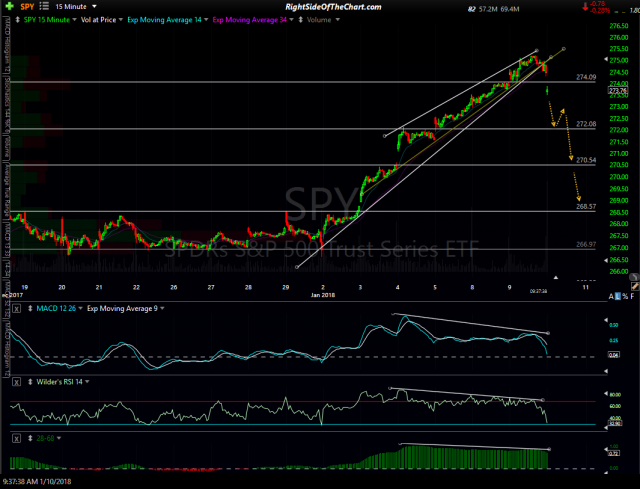The height and width of the screenshot is (489, 640).
Task: Click the MACD current value 0.04 label
Action: point(614,355)
